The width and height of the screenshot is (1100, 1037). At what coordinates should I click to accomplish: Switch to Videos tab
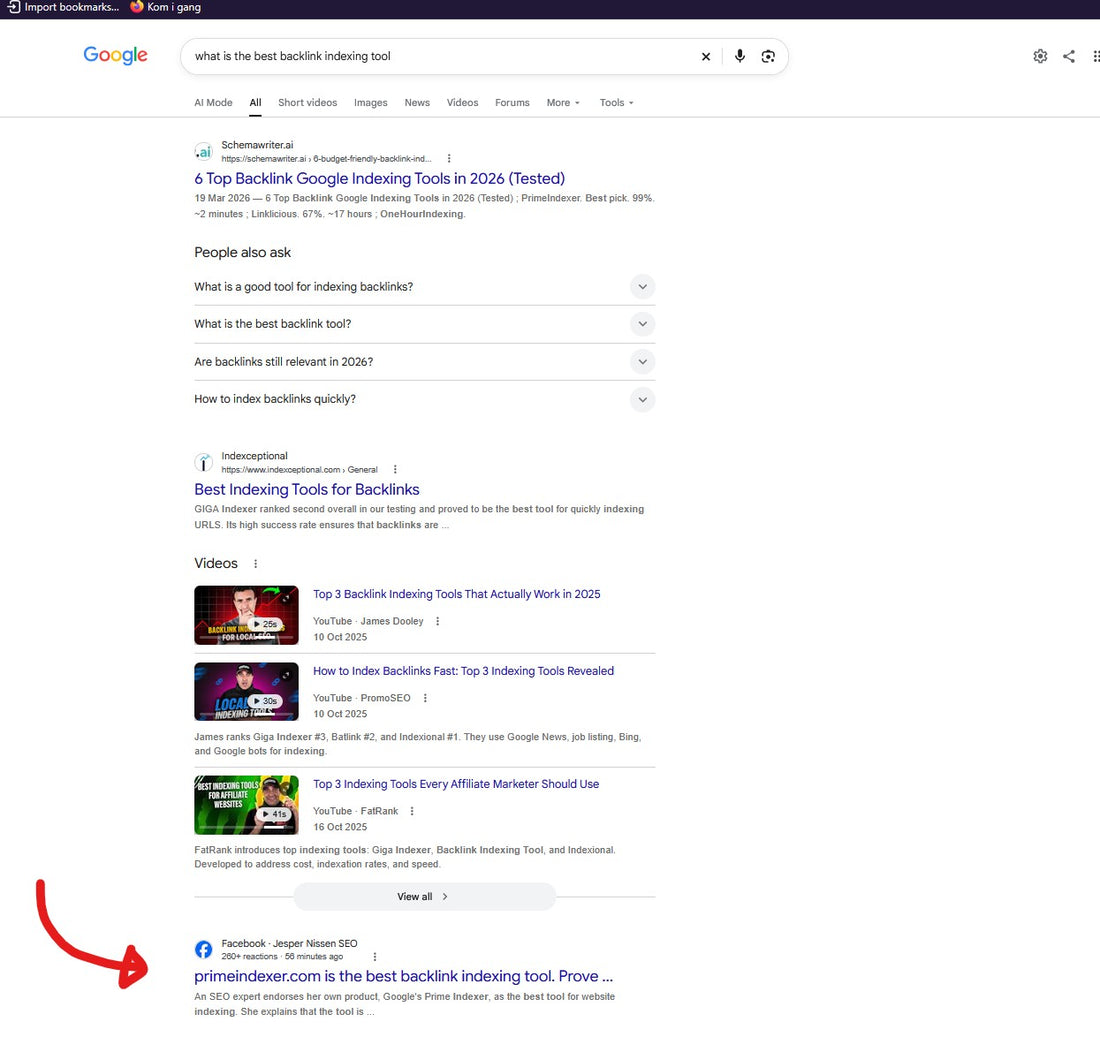click(462, 102)
